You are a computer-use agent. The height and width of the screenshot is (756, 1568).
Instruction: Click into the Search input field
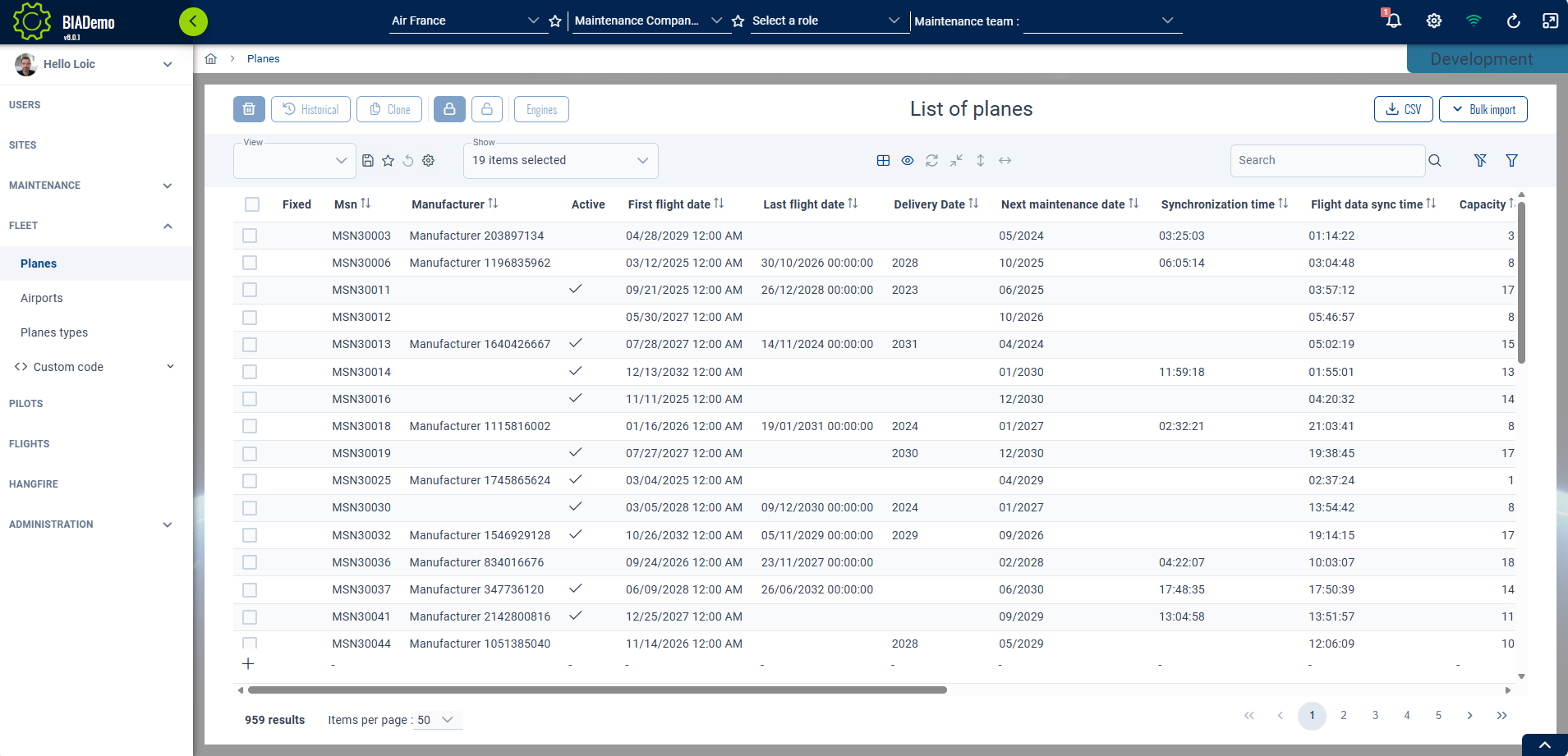pos(1327,161)
